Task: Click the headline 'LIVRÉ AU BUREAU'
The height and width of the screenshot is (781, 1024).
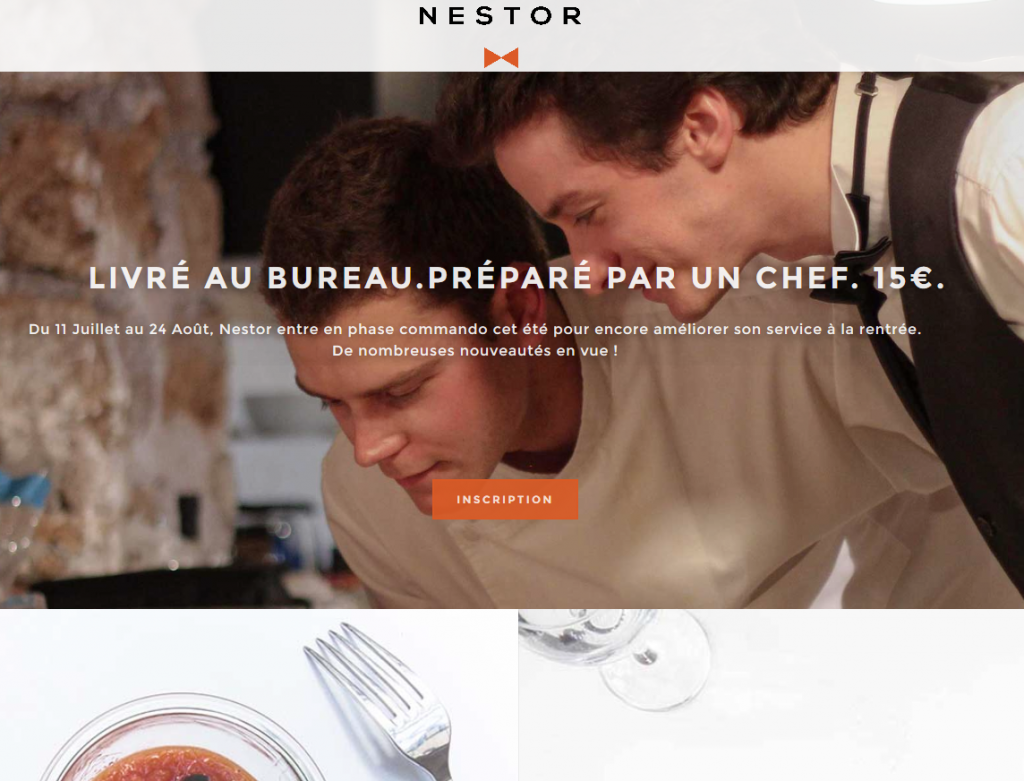Action: click(x=251, y=278)
